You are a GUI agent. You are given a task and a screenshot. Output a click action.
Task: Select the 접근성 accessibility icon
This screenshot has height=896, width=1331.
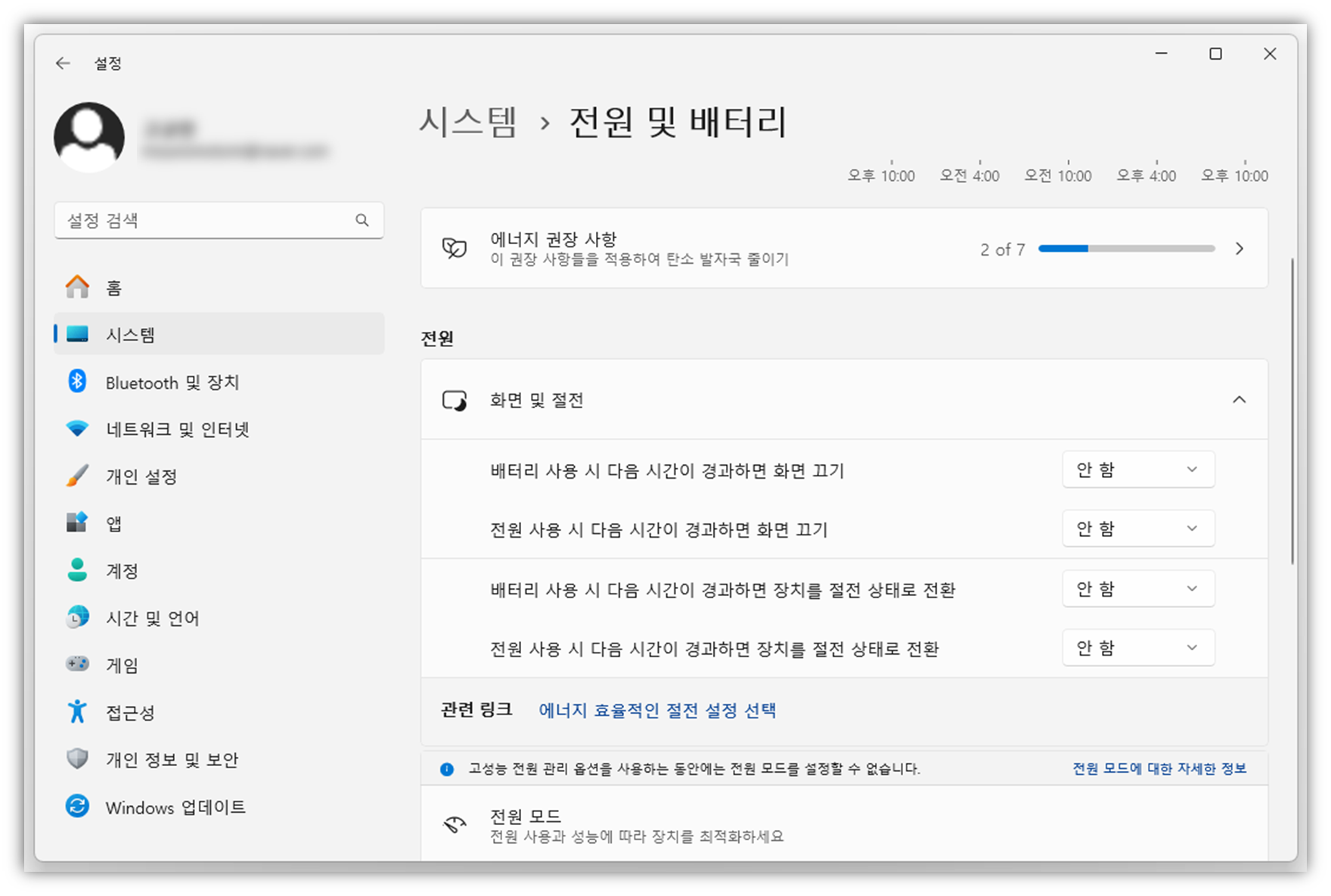[76, 712]
